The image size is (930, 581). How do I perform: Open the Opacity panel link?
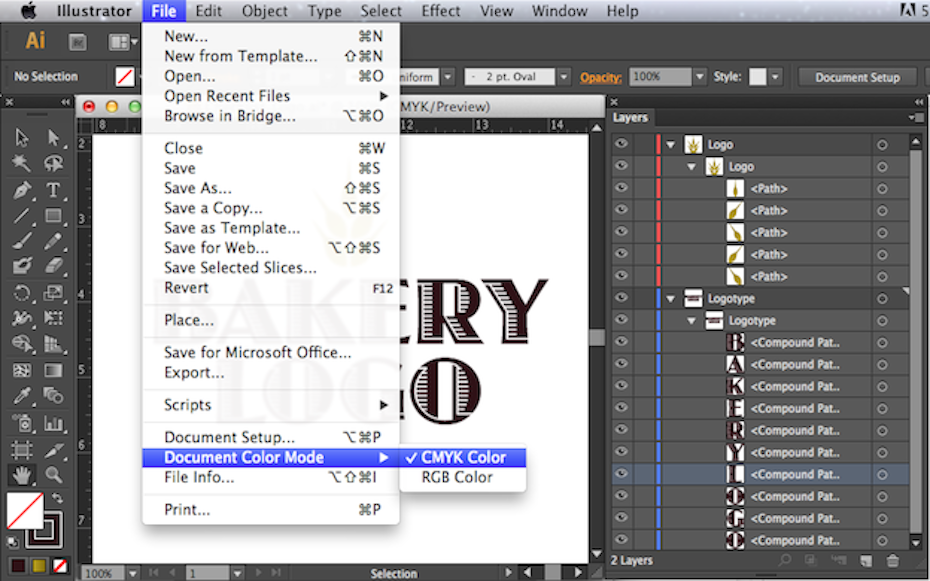[601, 77]
